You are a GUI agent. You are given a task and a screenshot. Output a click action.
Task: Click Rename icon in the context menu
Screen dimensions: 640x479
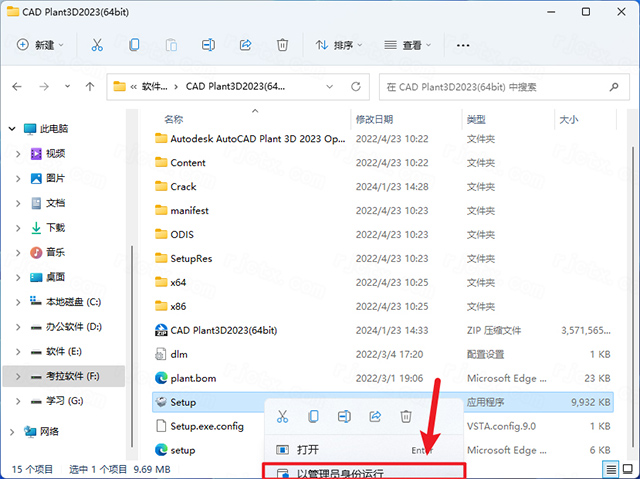[x=344, y=417]
